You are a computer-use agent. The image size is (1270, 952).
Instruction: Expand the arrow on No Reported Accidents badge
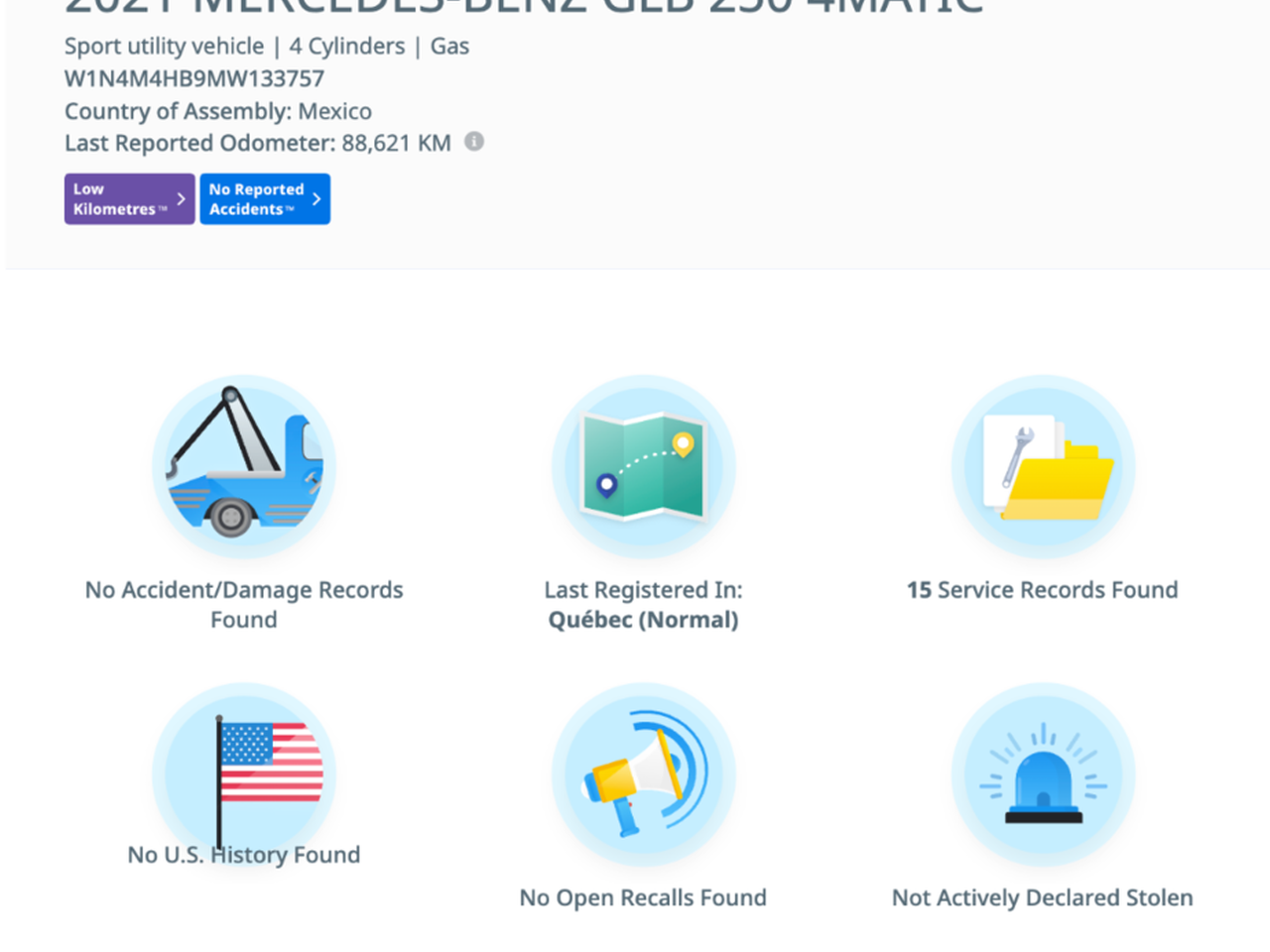[317, 199]
